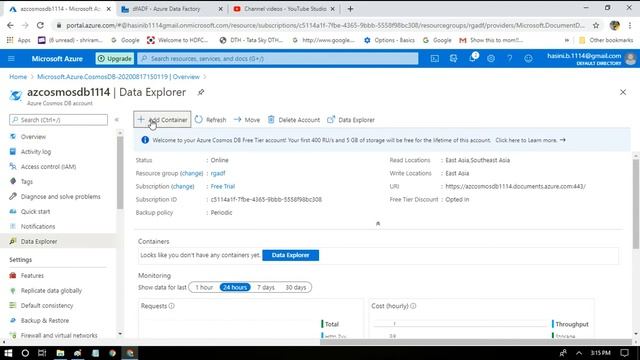Select 7 days monitoring range

click(x=266, y=287)
